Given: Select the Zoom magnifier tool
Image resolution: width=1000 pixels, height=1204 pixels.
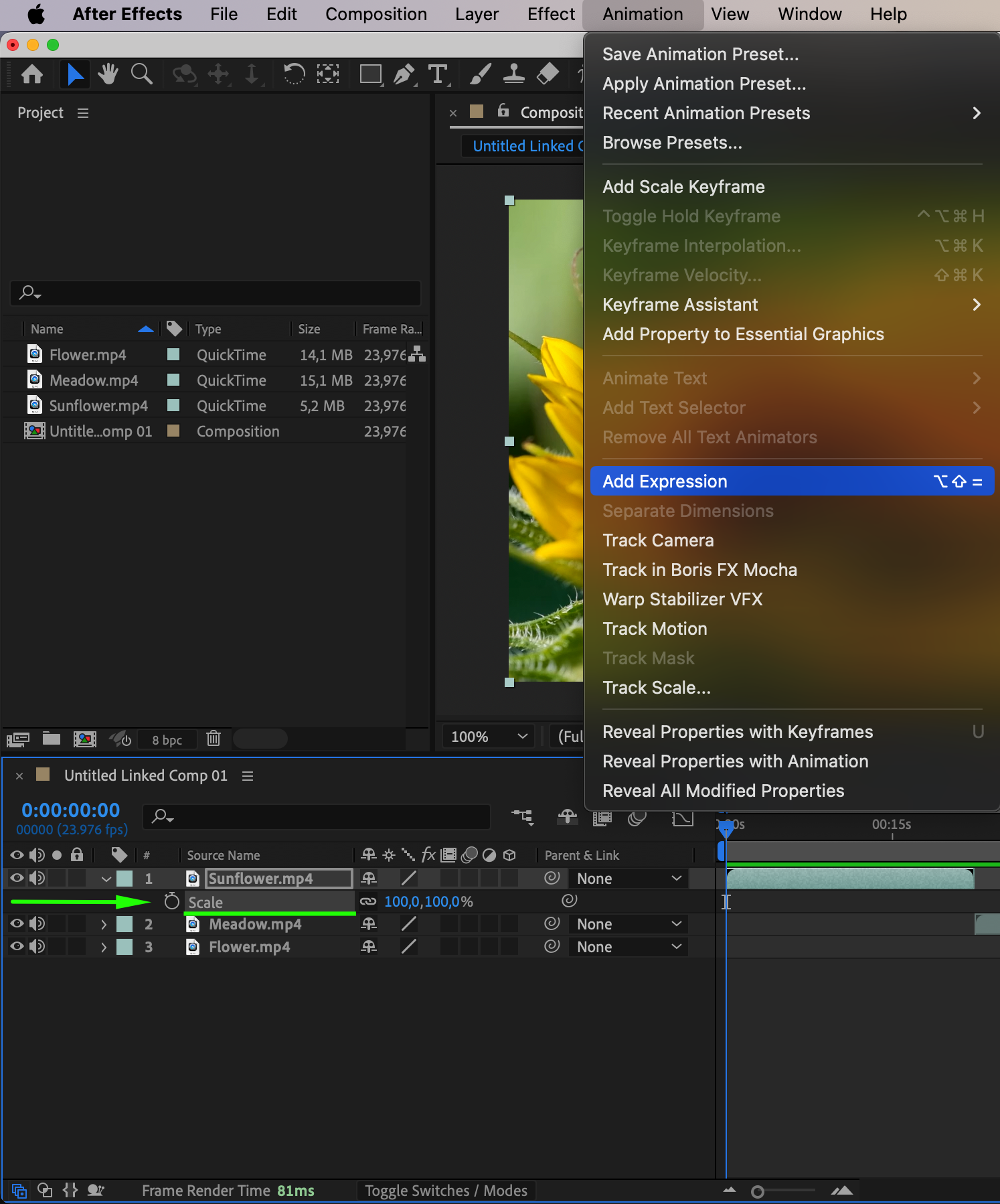Looking at the screenshot, I should pos(141,74).
